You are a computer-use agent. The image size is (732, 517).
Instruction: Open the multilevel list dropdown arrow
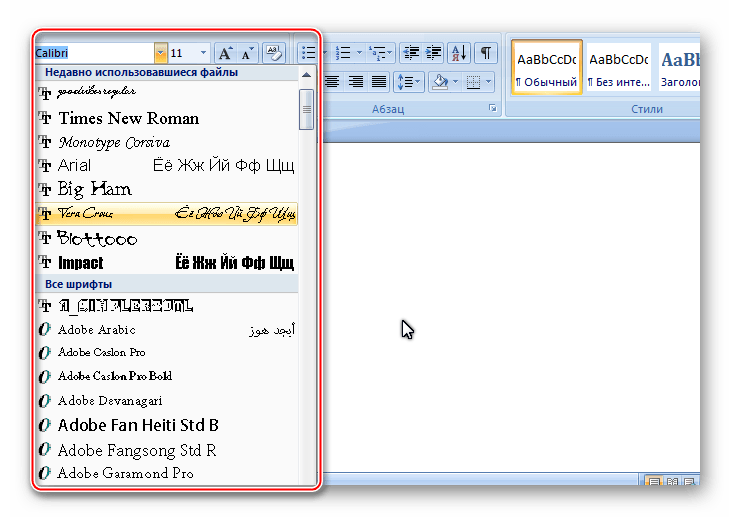(x=389, y=53)
